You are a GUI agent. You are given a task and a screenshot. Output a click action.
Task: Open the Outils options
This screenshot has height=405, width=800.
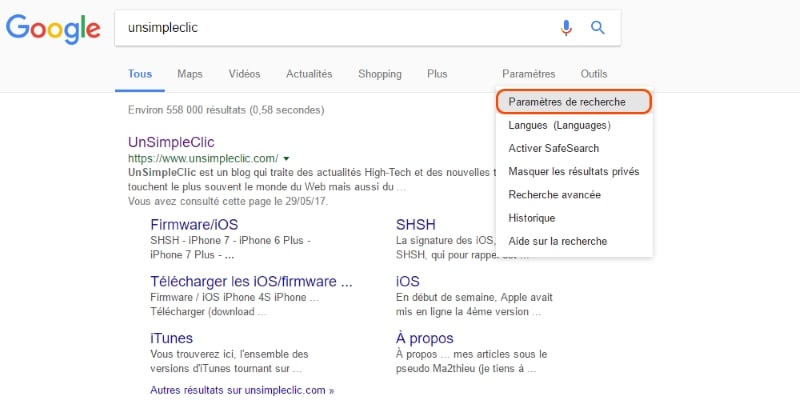point(594,74)
